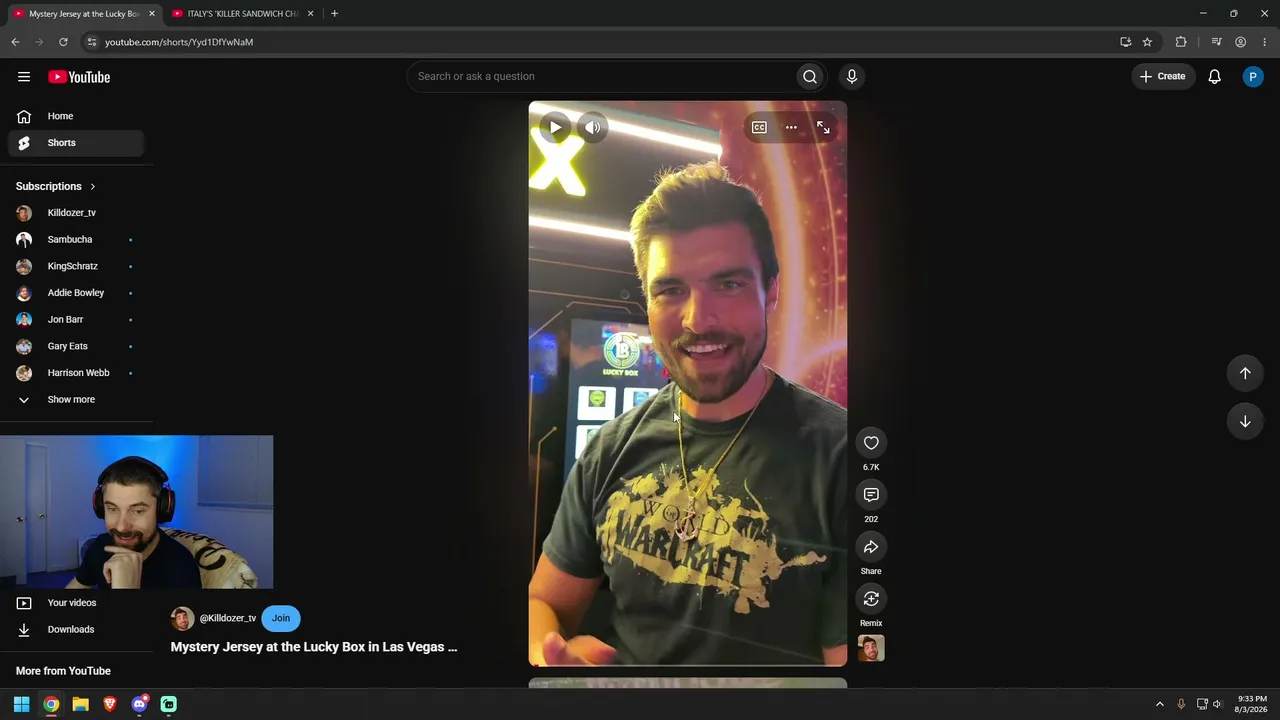Focus the YouTube search box
The height and width of the screenshot is (720, 1280).
600,76
